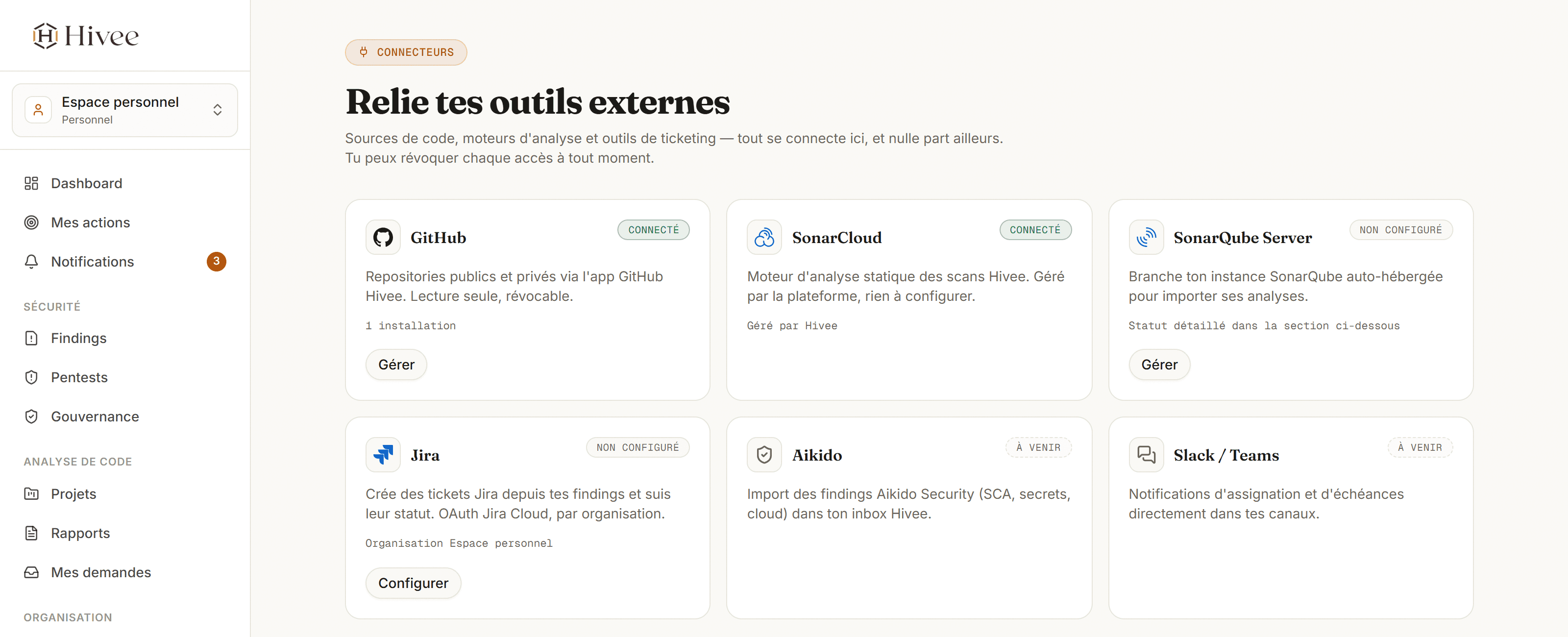Screen dimensions: 1568x637
Task: Click ANALYSE DE CODE sidebar section label
Action: point(78,462)
